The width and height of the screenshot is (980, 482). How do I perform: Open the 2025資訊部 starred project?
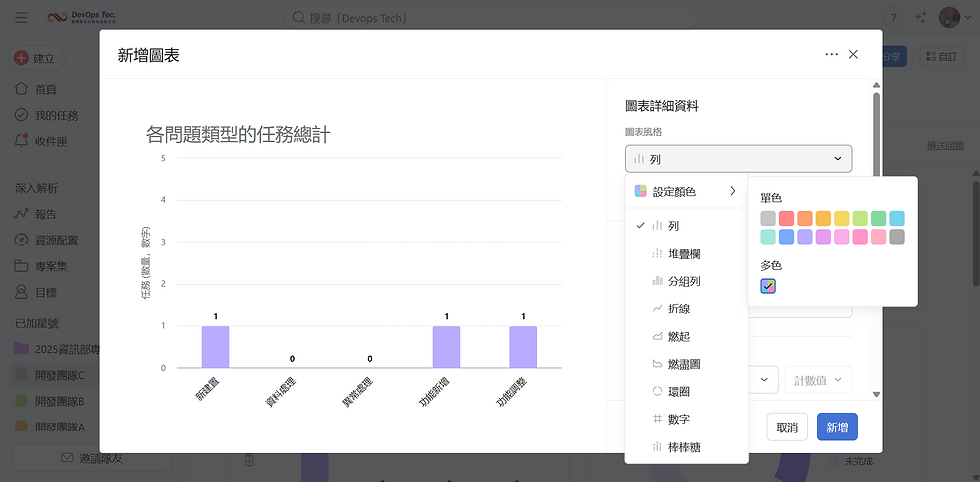56,349
